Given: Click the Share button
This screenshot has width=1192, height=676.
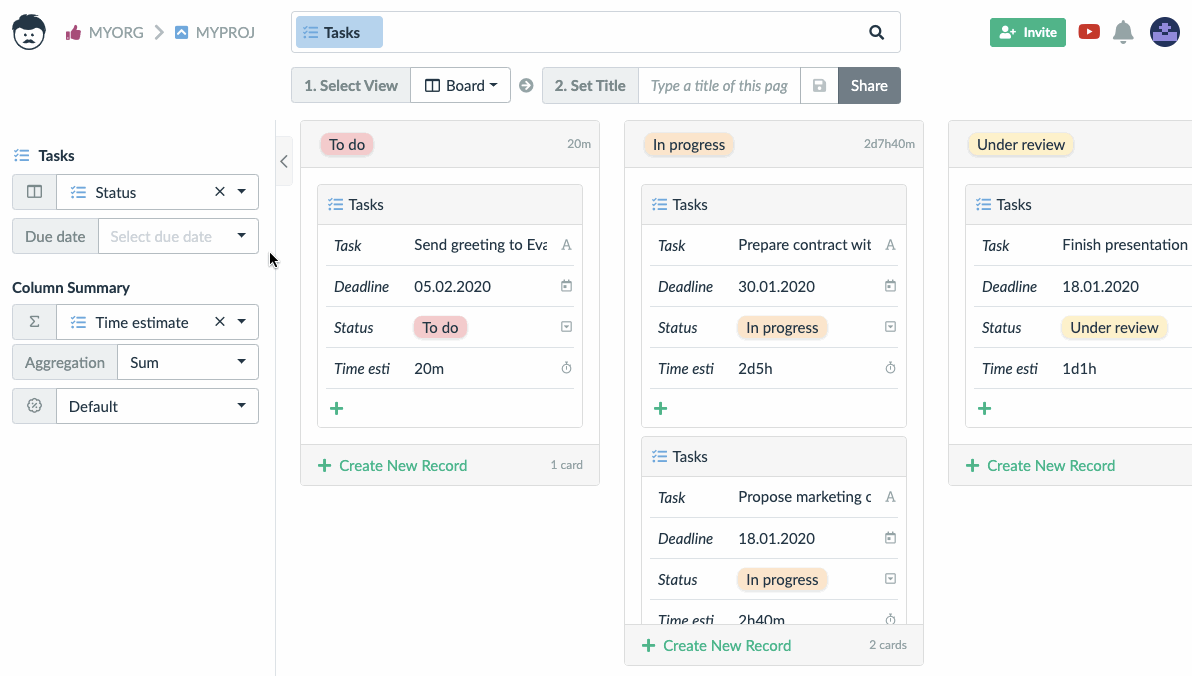Looking at the screenshot, I should (868, 86).
